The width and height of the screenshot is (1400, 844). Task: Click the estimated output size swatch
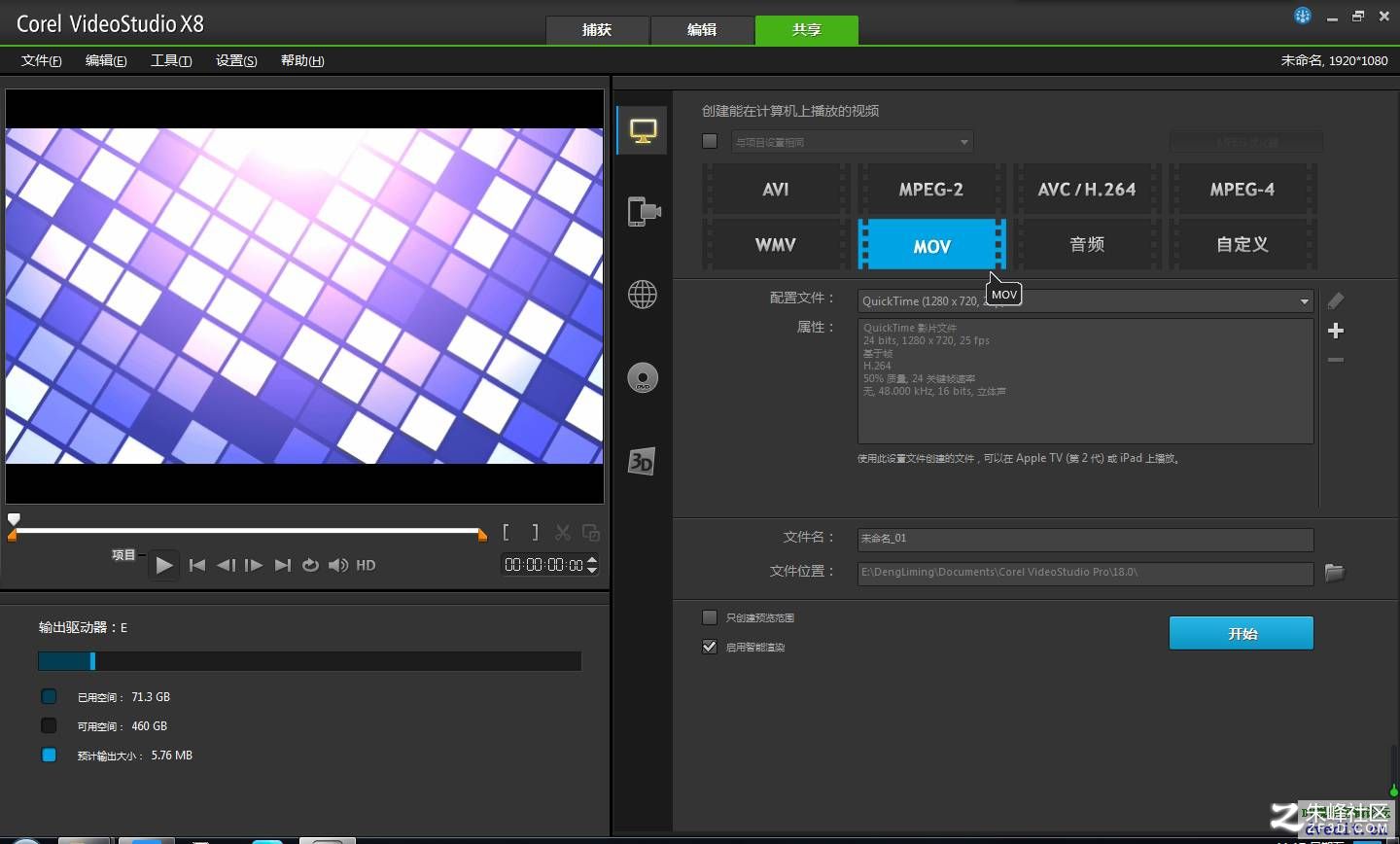pos(49,755)
